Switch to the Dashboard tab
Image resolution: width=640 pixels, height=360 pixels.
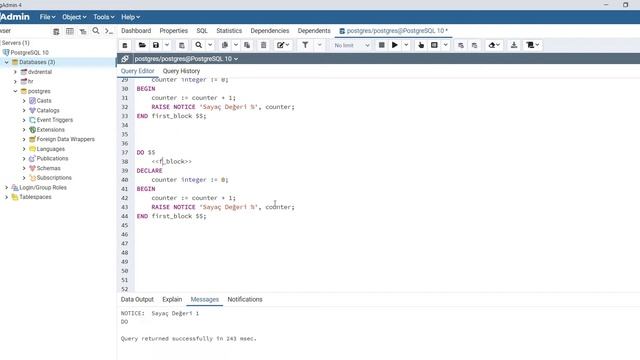coord(136,31)
